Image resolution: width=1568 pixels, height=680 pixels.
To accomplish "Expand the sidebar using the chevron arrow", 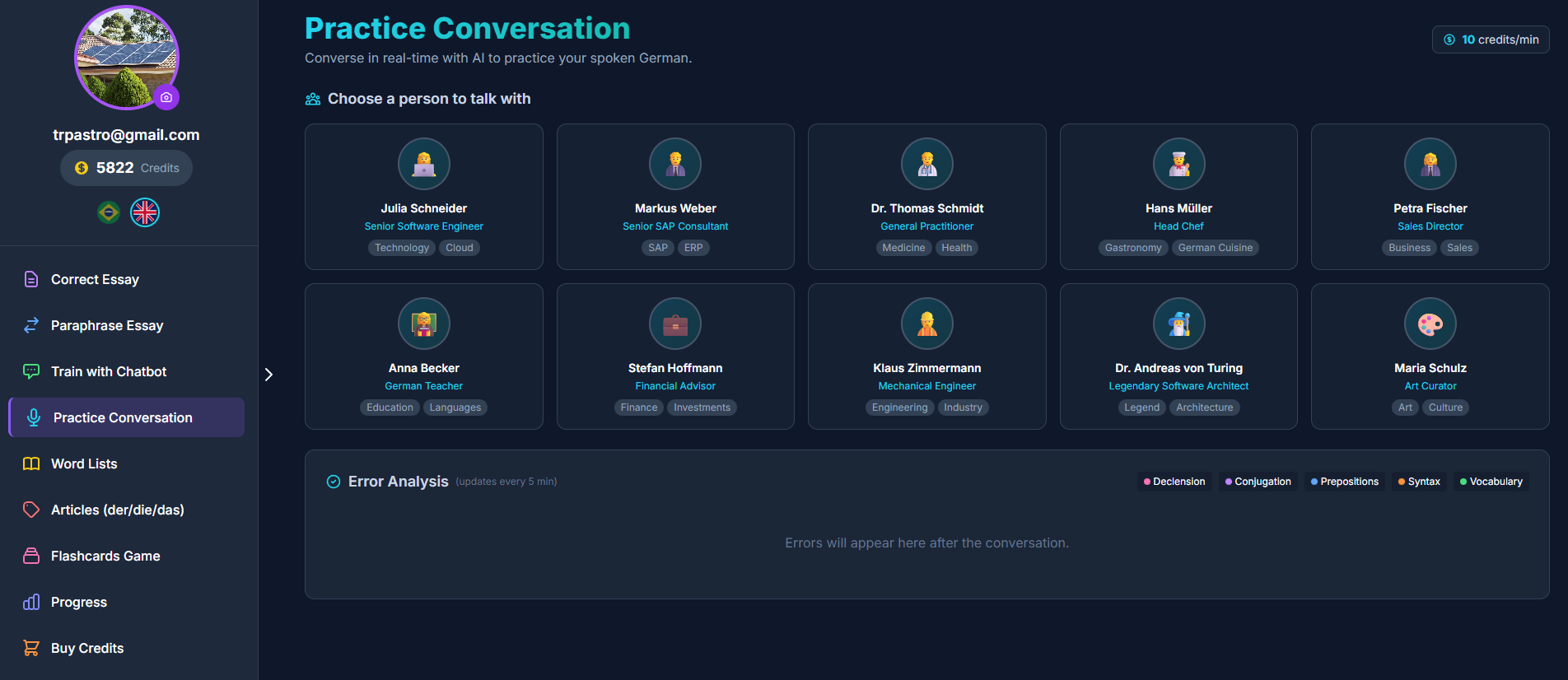I will 268,375.
